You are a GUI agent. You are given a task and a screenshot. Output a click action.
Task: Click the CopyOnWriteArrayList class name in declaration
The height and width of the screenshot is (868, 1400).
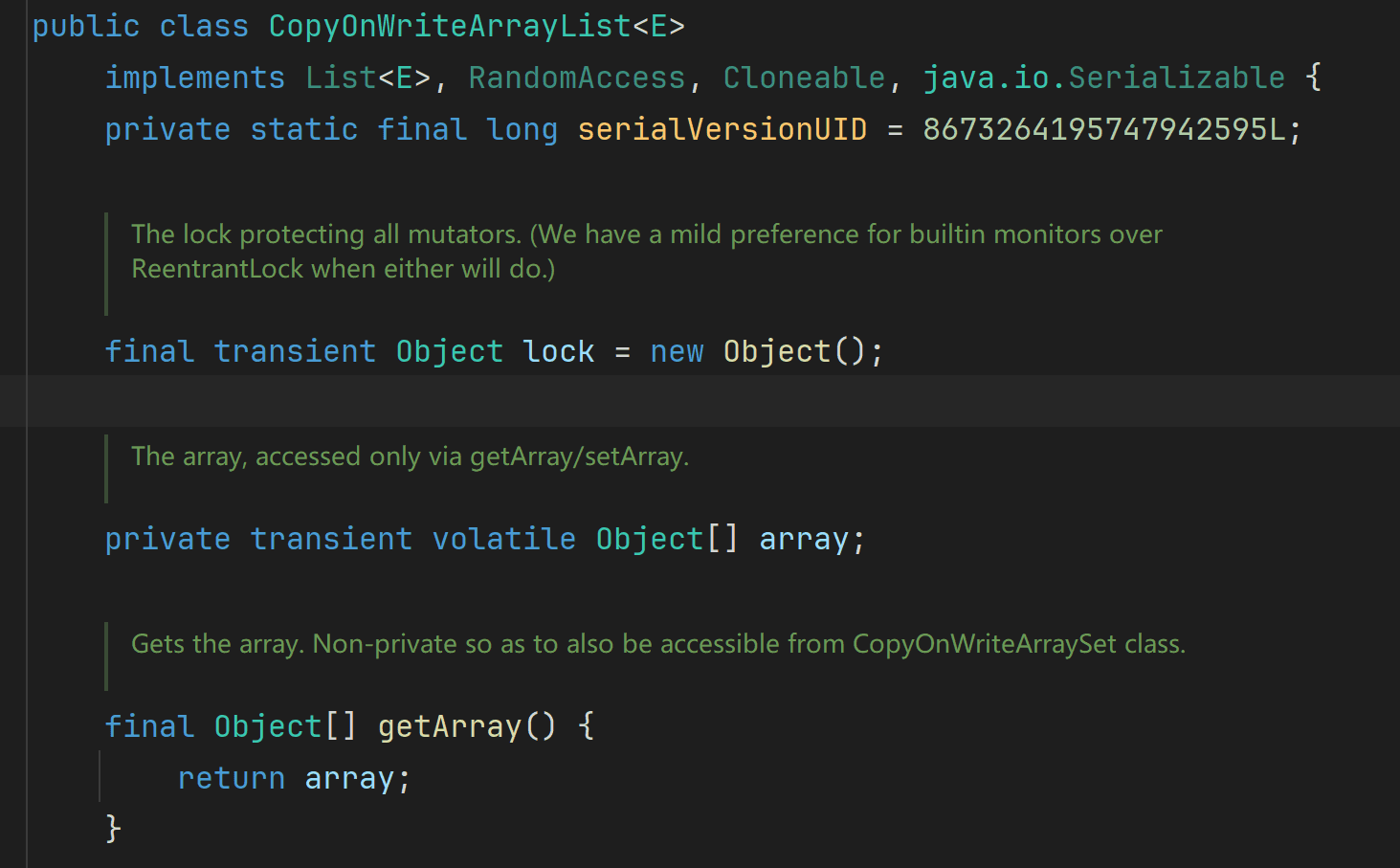pos(449,26)
